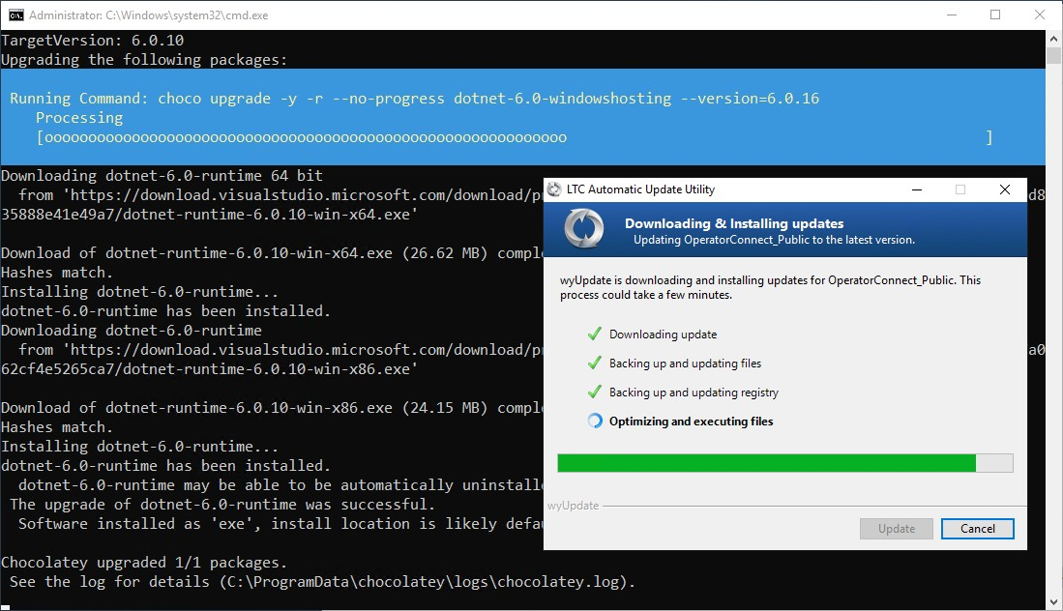Screen dimensions: 1063x611
Task: Click the wyUpdate label at the dialog bottom
Action: pyautogui.click(x=573, y=506)
